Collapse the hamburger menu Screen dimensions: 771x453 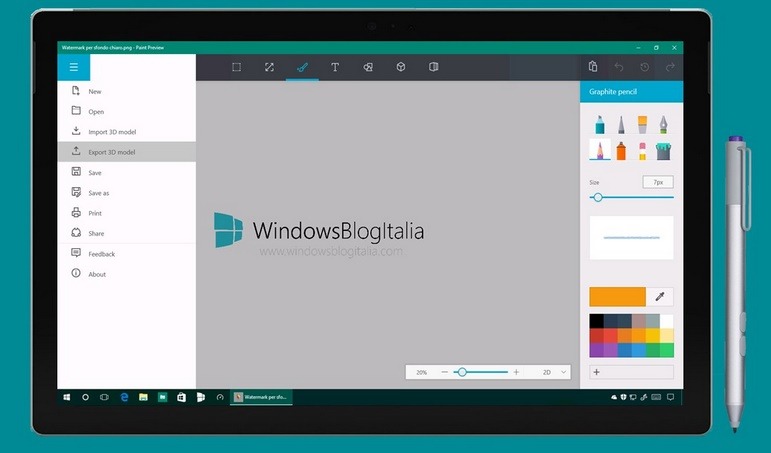[74, 67]
